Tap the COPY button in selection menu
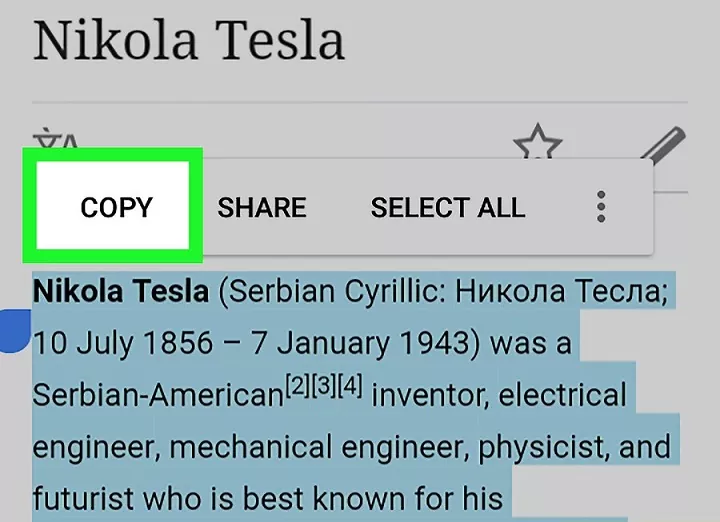The image size is (720, 522). 113,206
